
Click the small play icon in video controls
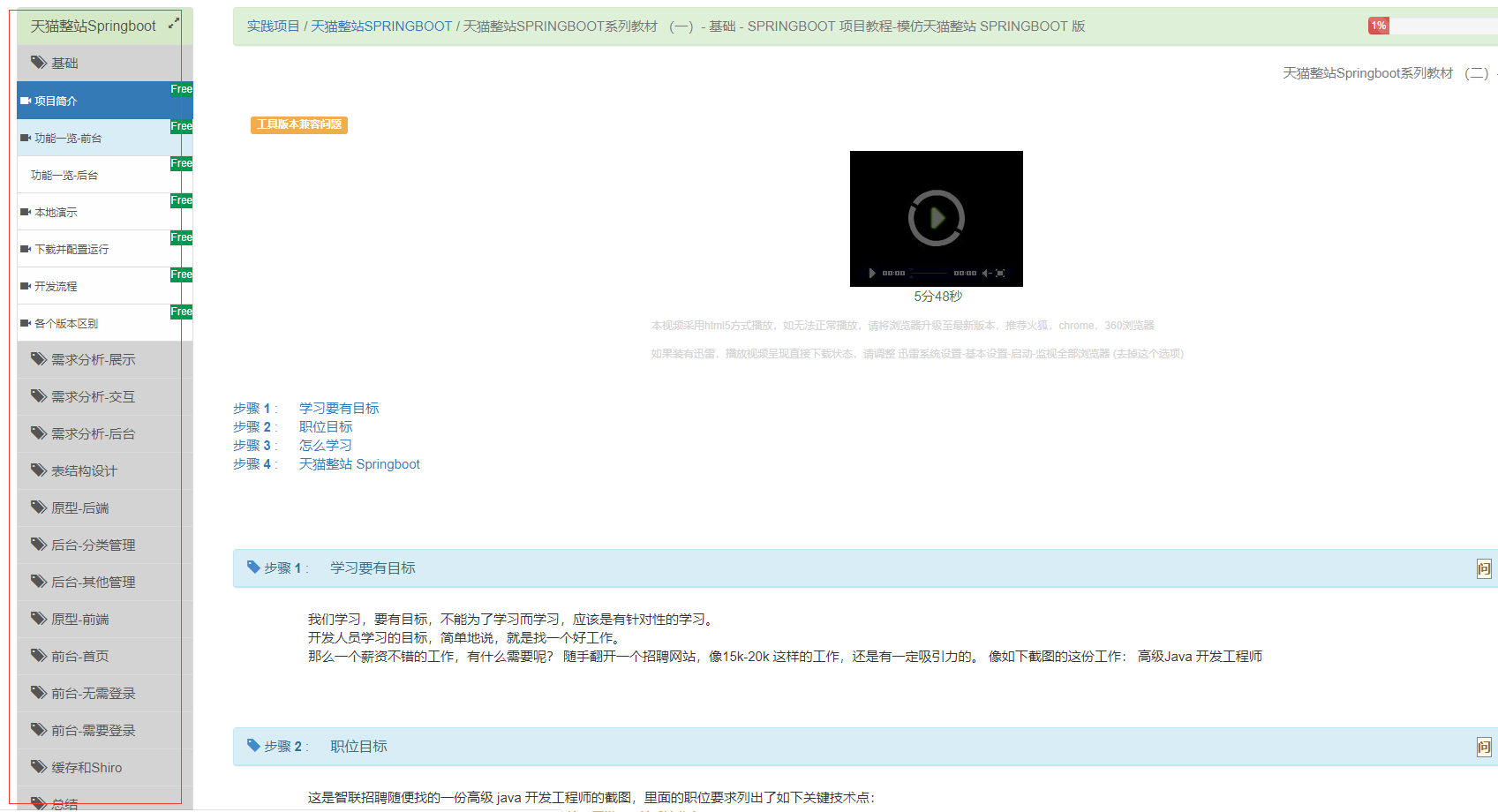coord(872,273)
